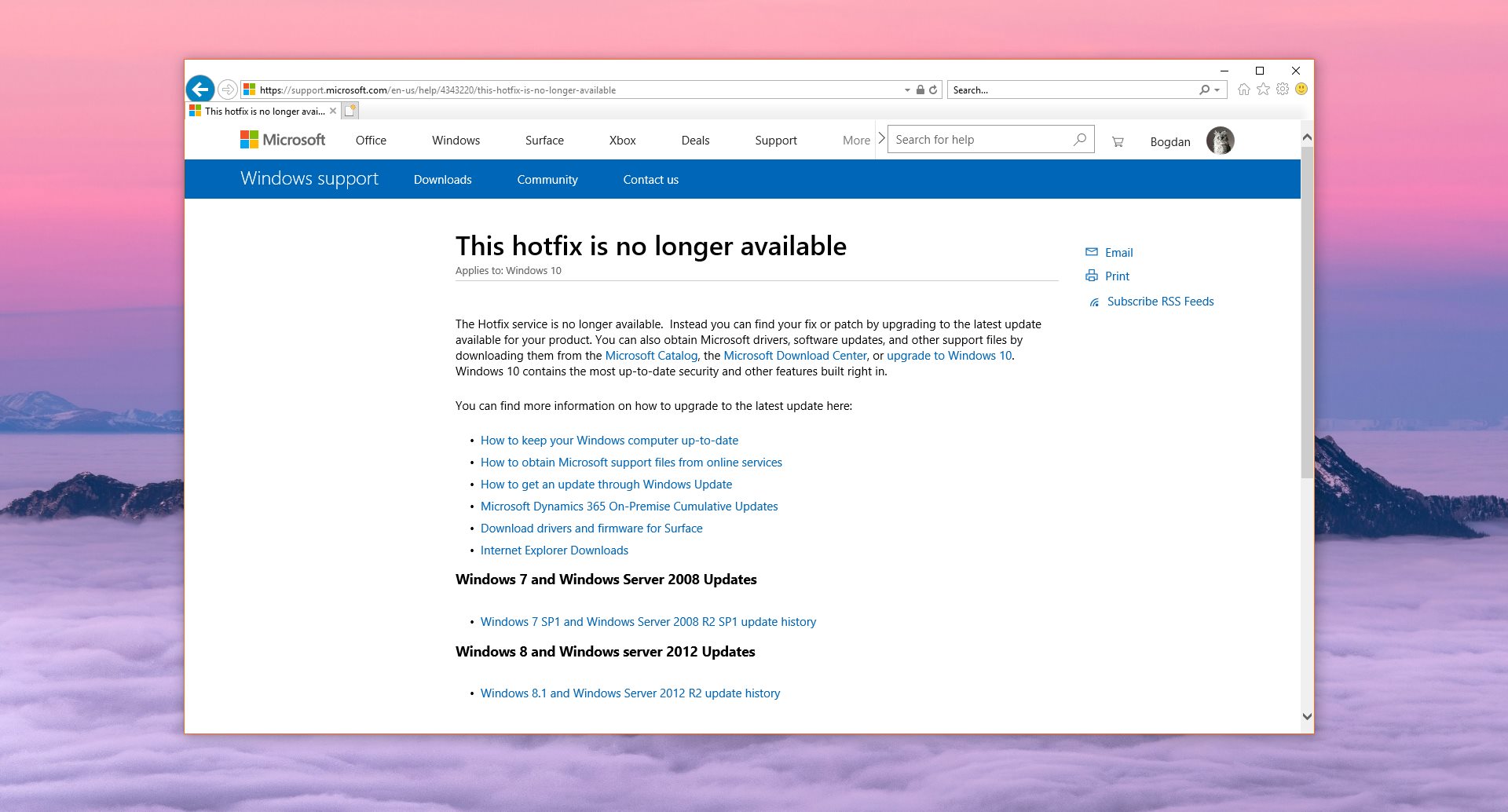This screenshot has height=812, width=1508.
Task: Open the browser Home icon
Action: pos(1244,90)
